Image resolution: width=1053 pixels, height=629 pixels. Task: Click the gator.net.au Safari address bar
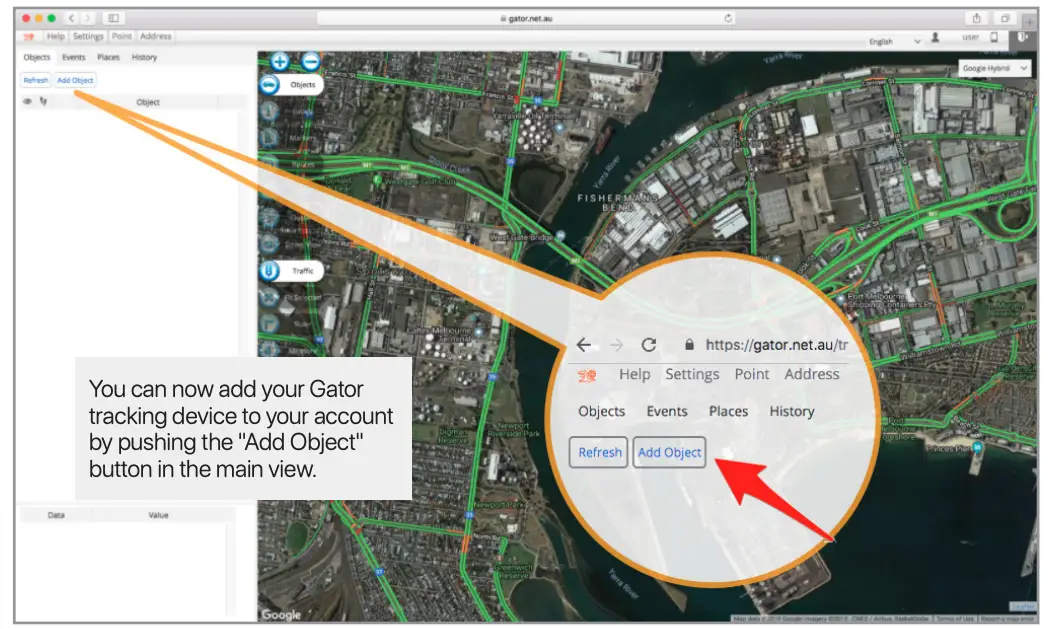[526, 18]
